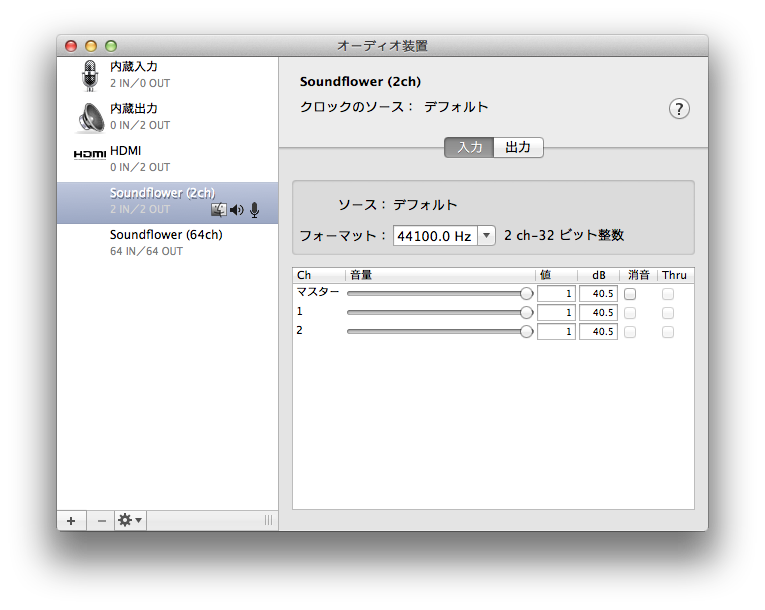
Task: Select the 内蔵出力 device
Action: point(167,118)
